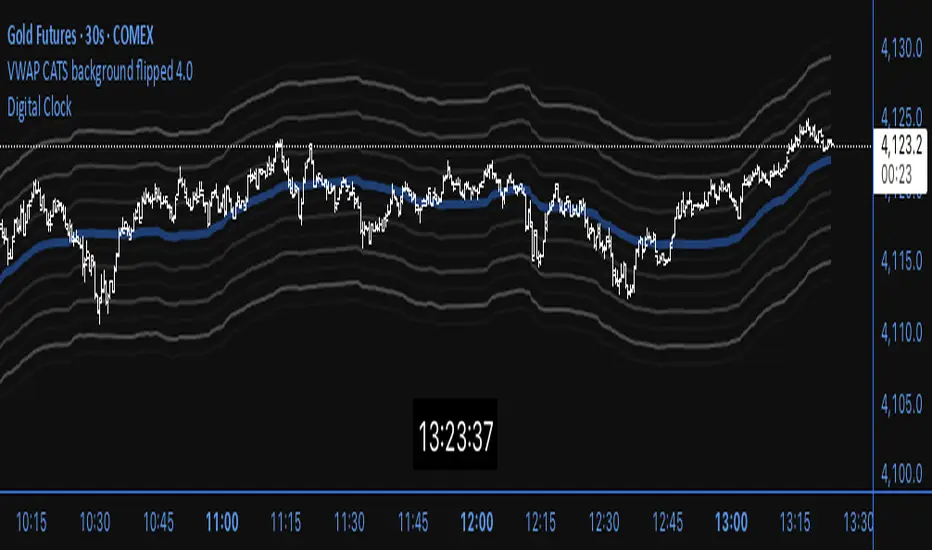Click the 13:30 time axis label

pyautogui.click(x=858, y=523)
